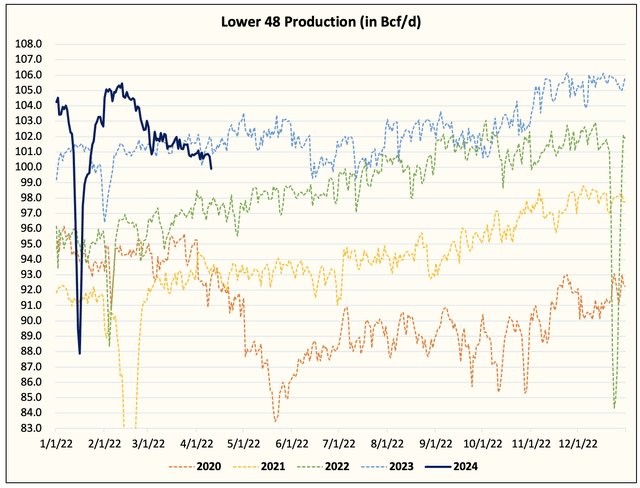Click the 9/1/22 x-axis label
Image resolution: width=640 pixels, height=488 pixels.
(435, 444)
